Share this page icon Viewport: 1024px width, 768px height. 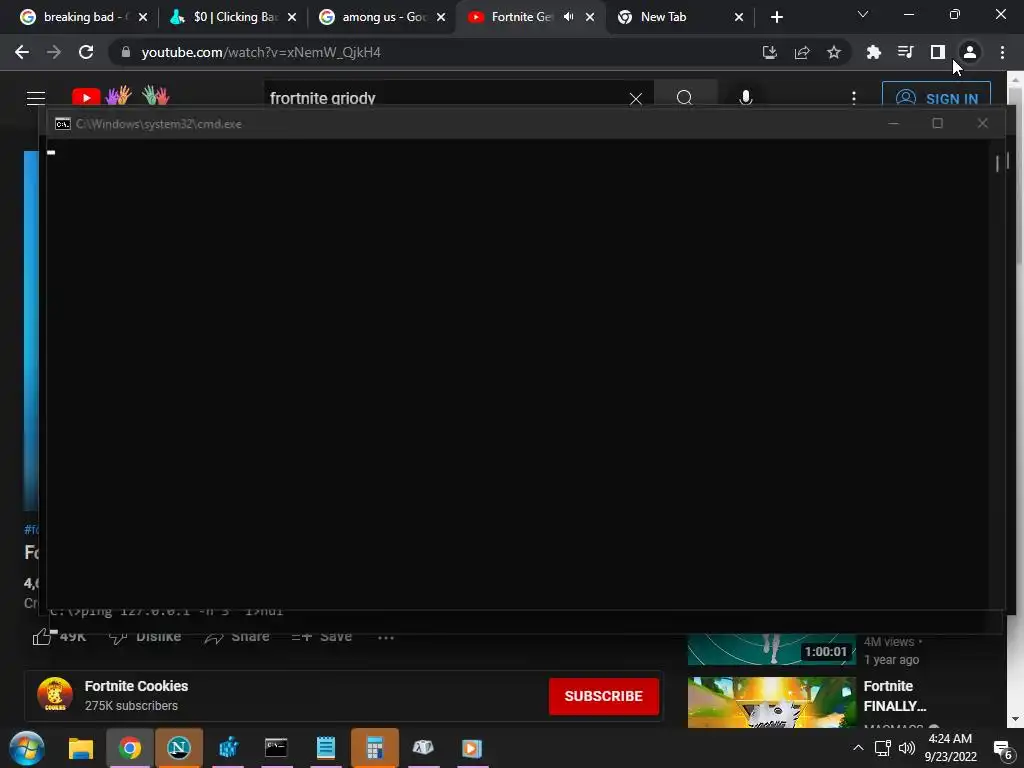[x=802, y=52]
